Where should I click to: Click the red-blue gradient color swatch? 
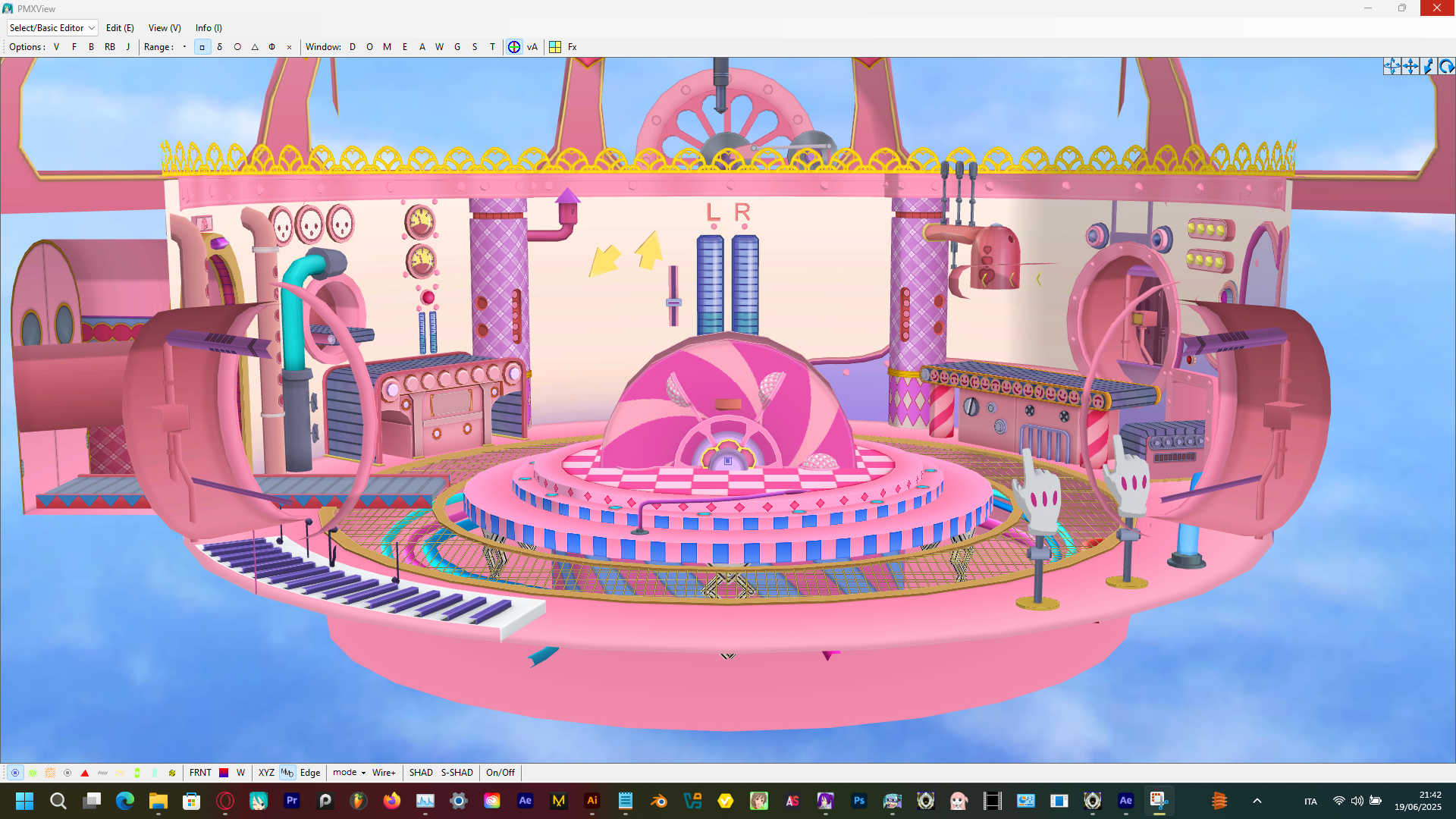224,773
